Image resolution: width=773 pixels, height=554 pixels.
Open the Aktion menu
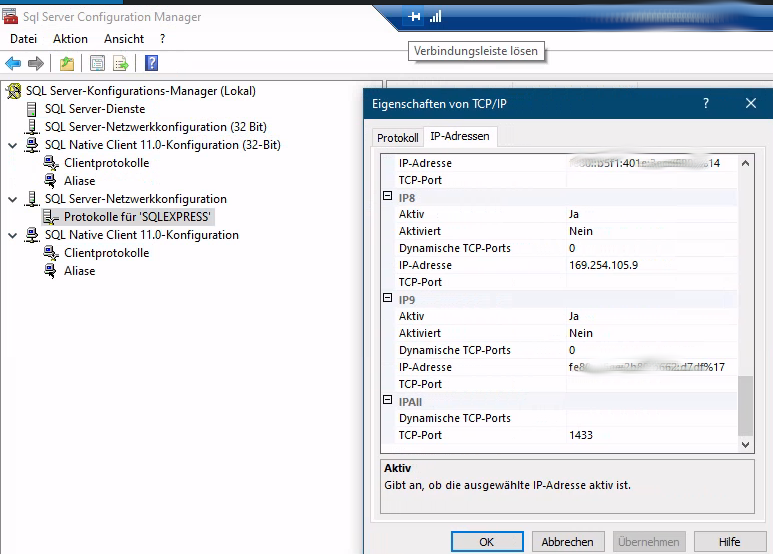pos(70,39)
